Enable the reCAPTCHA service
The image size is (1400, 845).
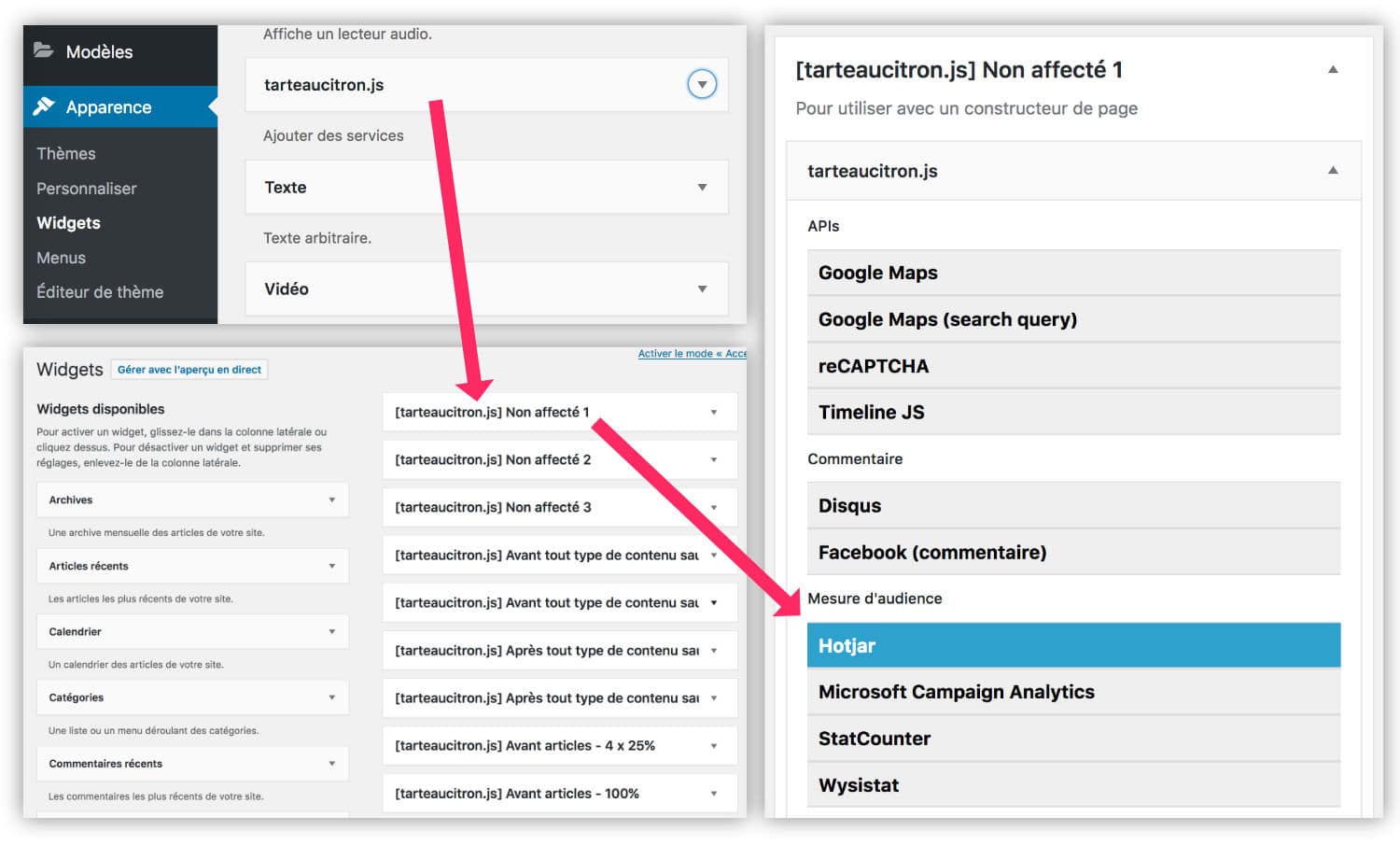click(x=1073, y=366)
